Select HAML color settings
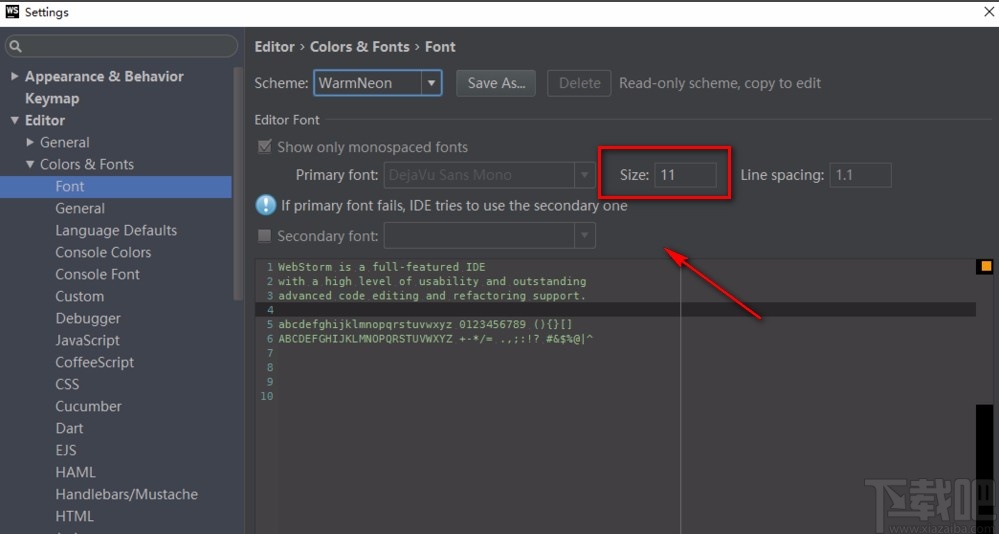Image resolution: width=999 pixels, height=534 pixels. coord(75,472)
